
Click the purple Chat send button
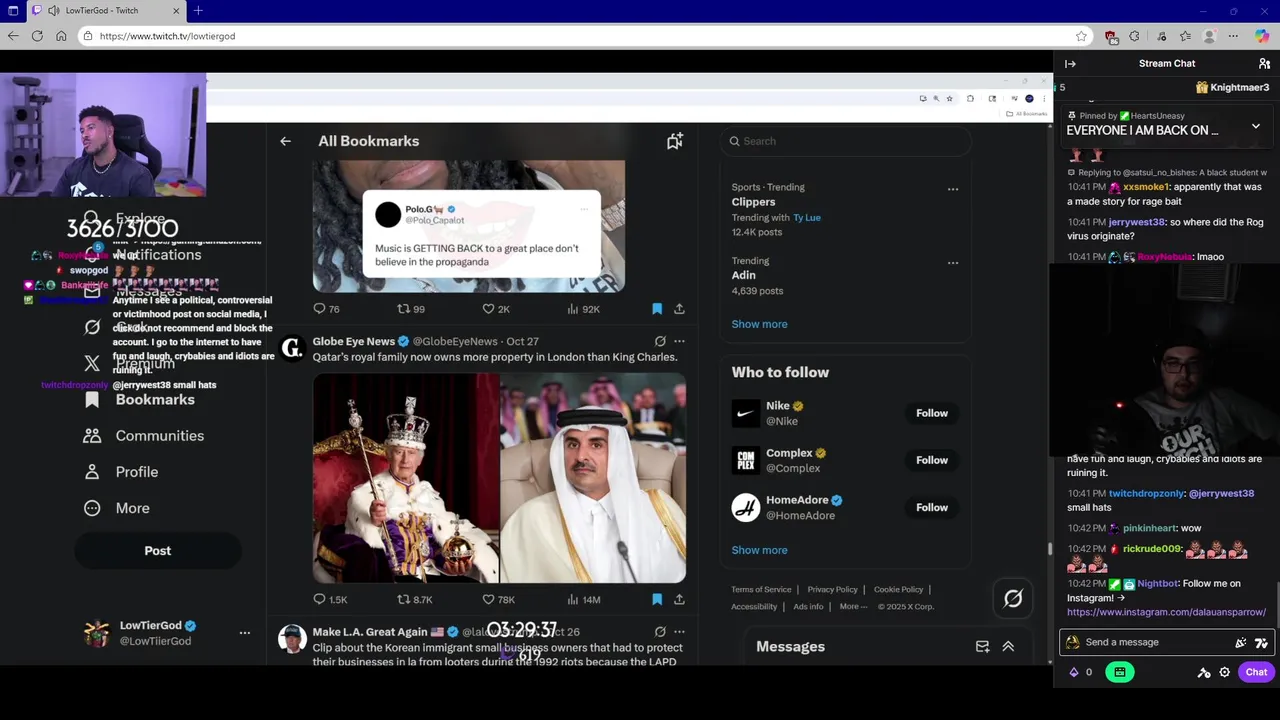point(1256,672)
